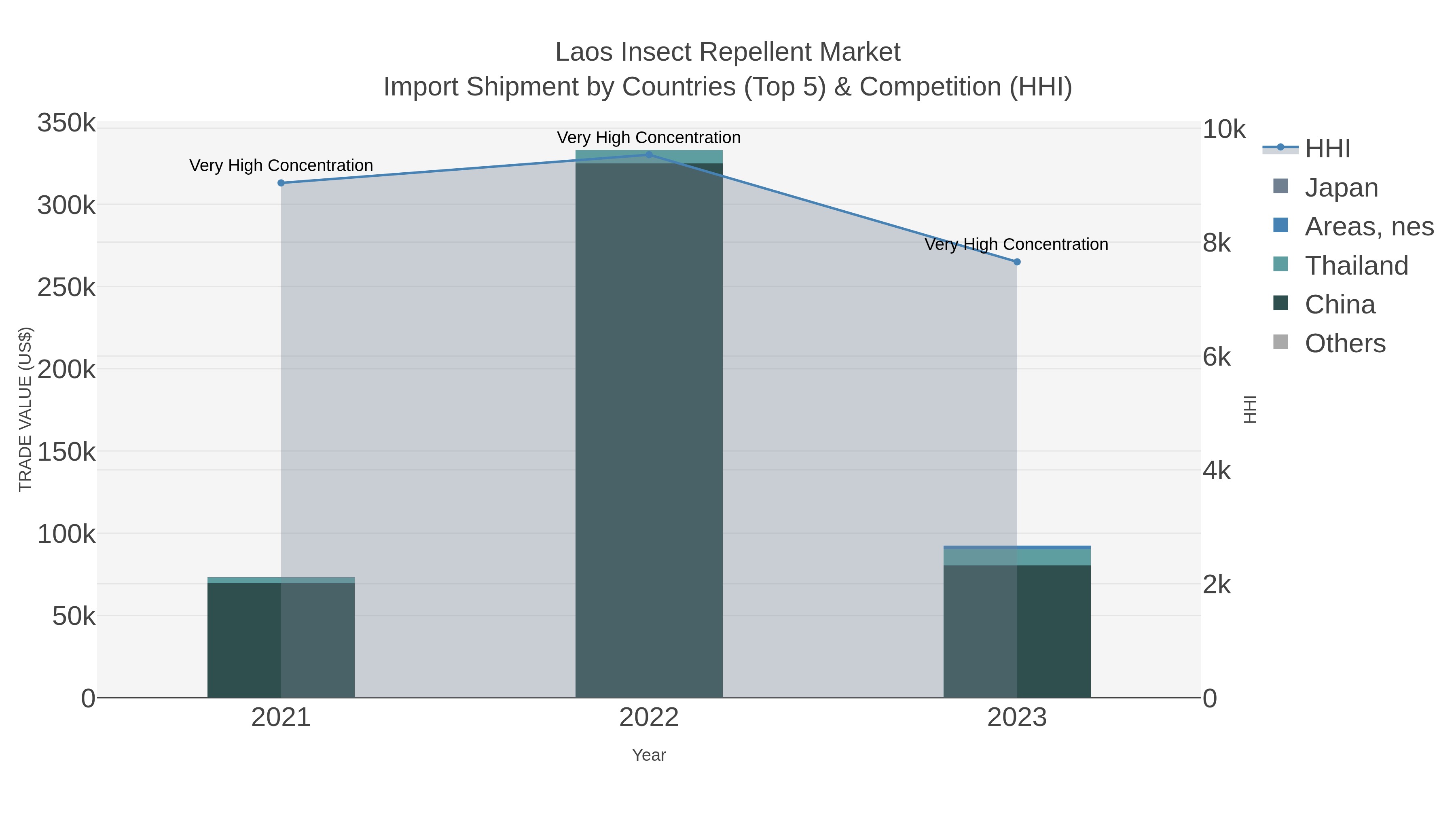Image resolution: width=1456 pixels, height=819 pixels.
Task: Select the 2021 HHI data point
Action: coord(281,182)
